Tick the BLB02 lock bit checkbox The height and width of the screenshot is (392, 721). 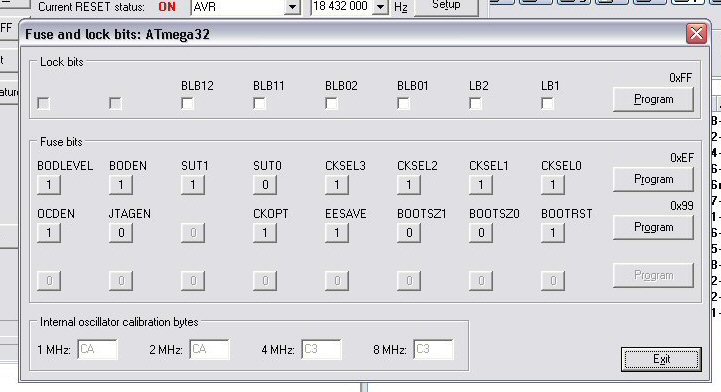pyautogui.click(x=332, y=103)
